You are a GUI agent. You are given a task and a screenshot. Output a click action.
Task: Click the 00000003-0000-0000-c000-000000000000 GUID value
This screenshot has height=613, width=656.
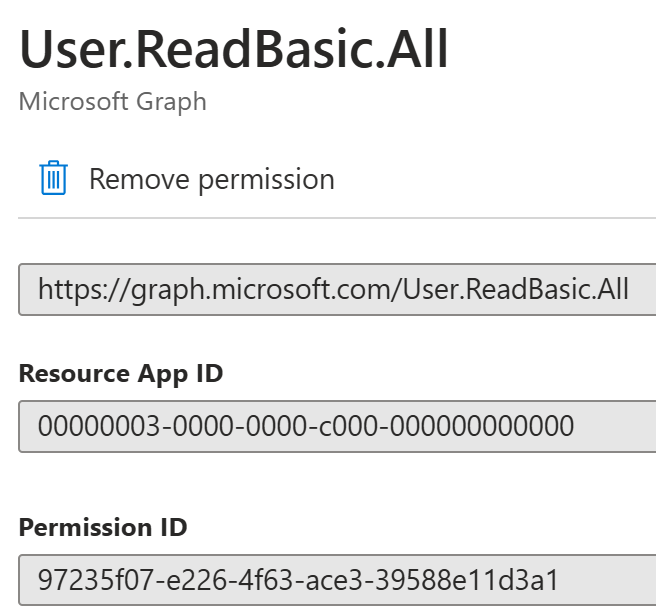point(306,426)
